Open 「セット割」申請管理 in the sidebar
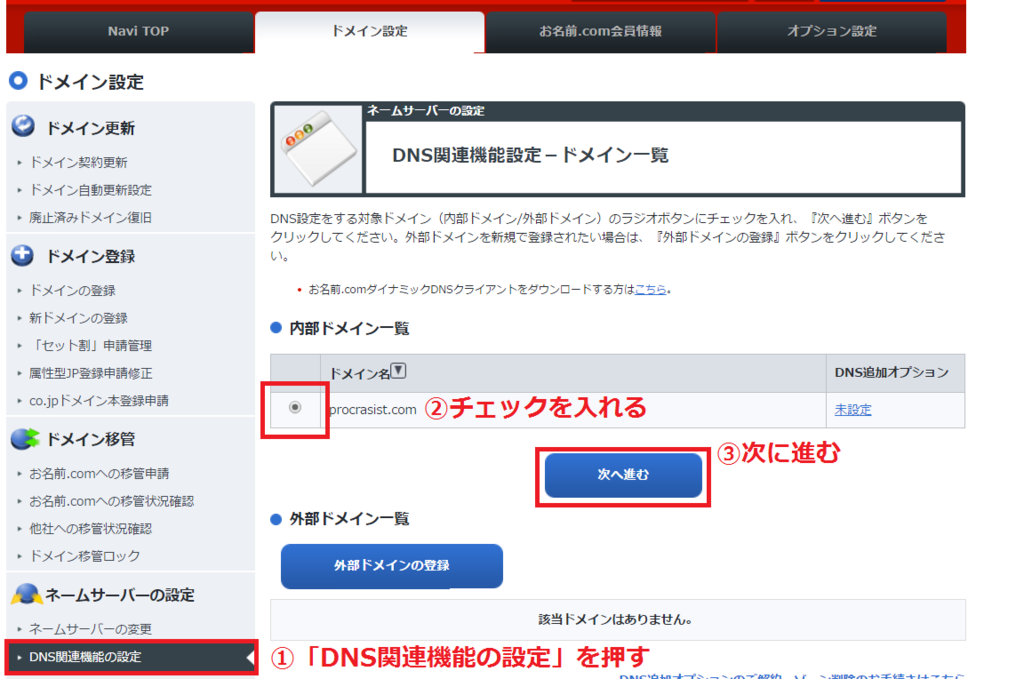This screenshot has width=1024, height=679. tap(91, 345)
